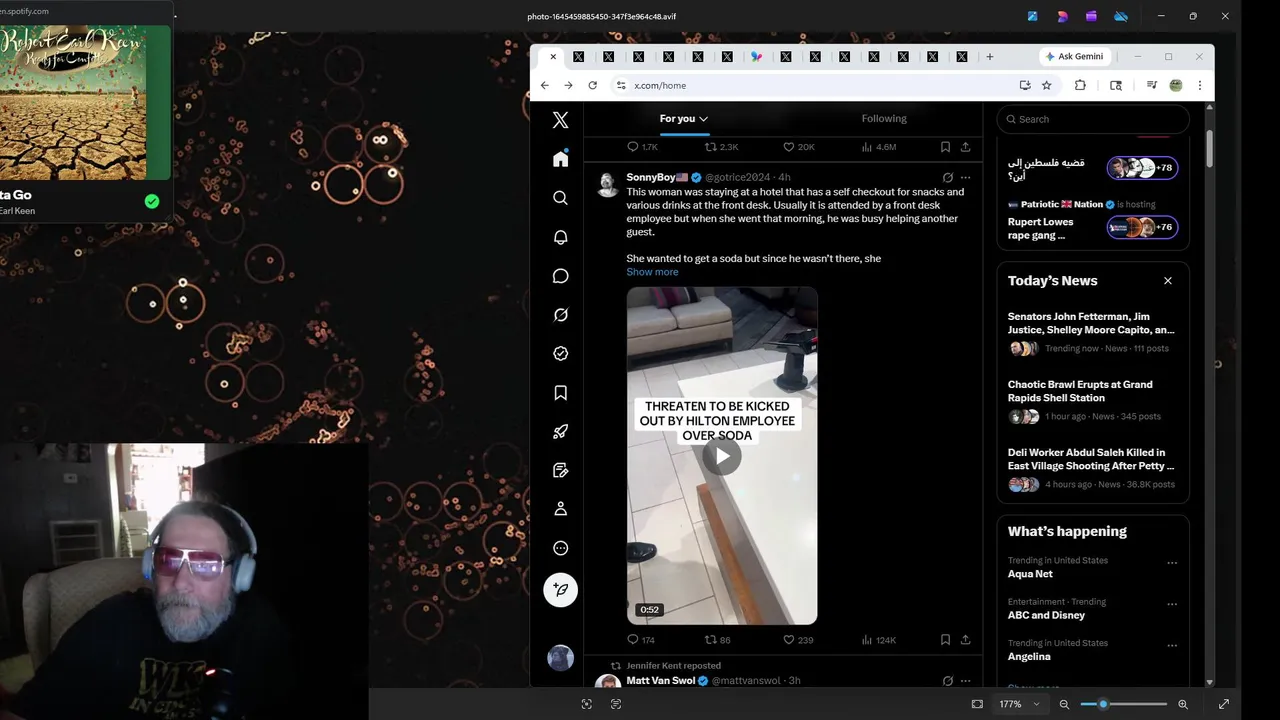Open Verified badge icon in X sidebar
This screenshot has height=720, width=1280.
pyautogui.click(x=560, y=353)
